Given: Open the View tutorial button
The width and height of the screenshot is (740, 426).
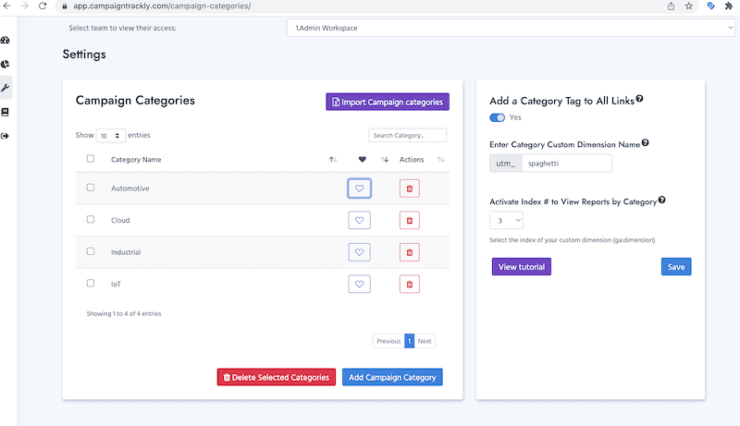Looking at the screenshot, I should (521, 267).
